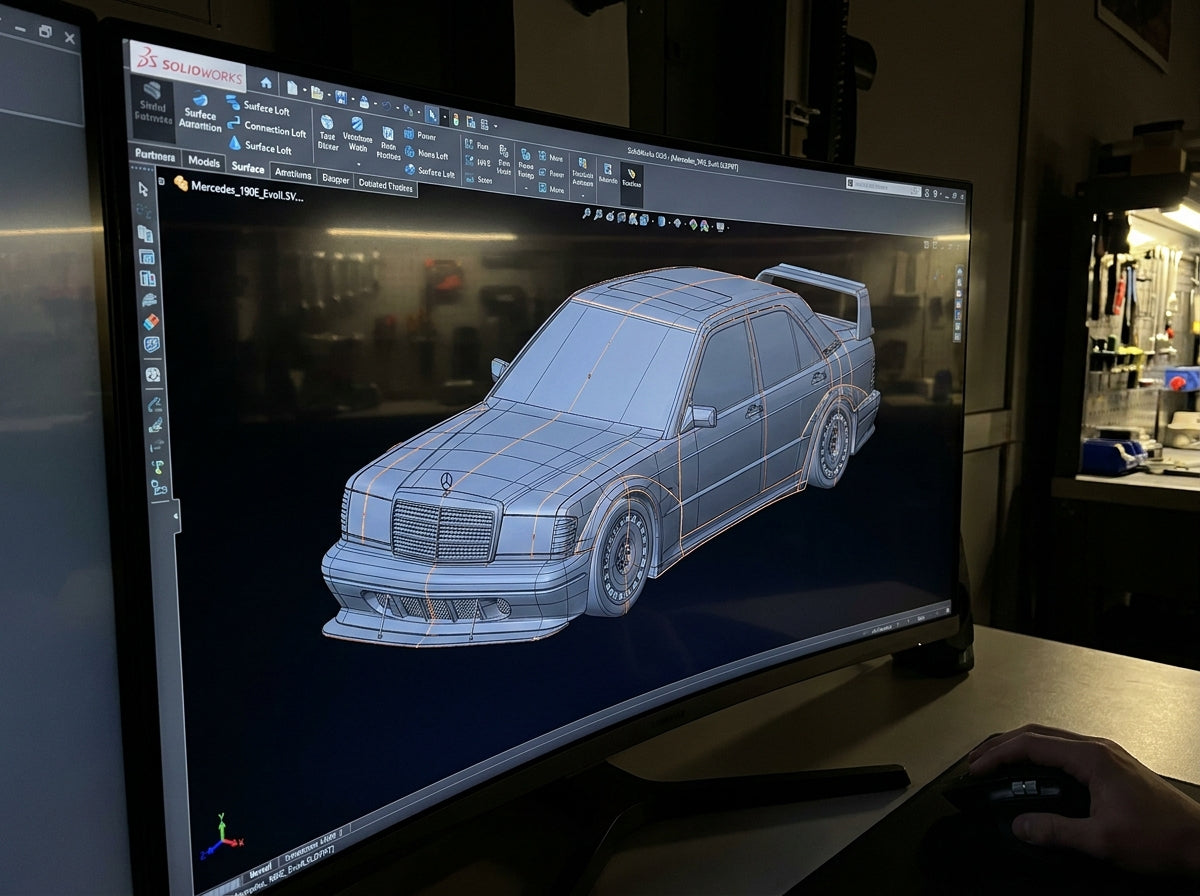Open the folder icon to open a file
The image size is (1200, 896).
point(317,93)
